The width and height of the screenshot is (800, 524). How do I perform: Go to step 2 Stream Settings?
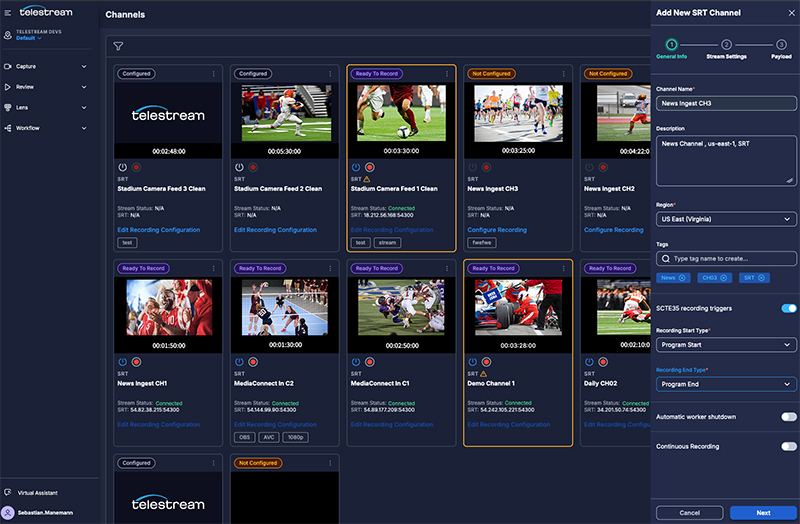point(726,46)
